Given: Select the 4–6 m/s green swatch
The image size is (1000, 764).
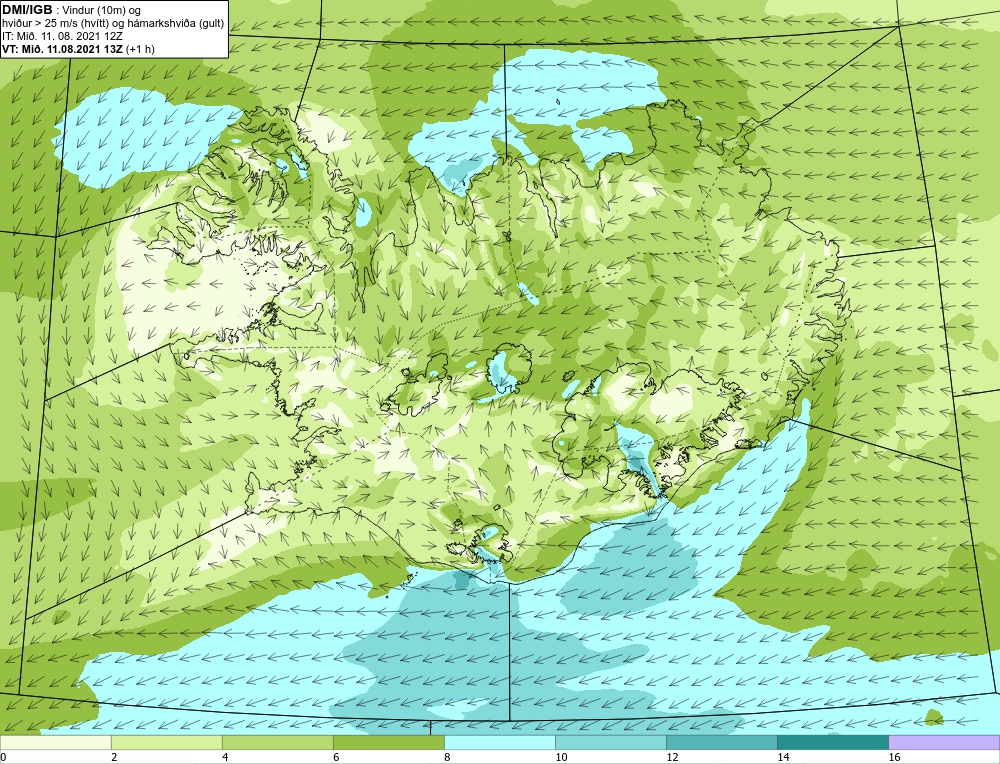Looking at the screenshot, I should pyautogui.click(x=277, y=742).
